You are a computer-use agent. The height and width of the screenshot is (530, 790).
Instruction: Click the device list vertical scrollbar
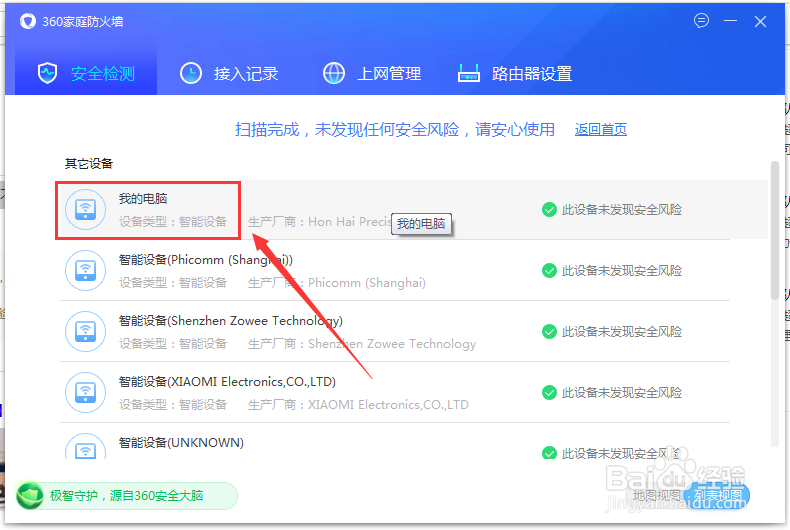[x=775, y=231]
